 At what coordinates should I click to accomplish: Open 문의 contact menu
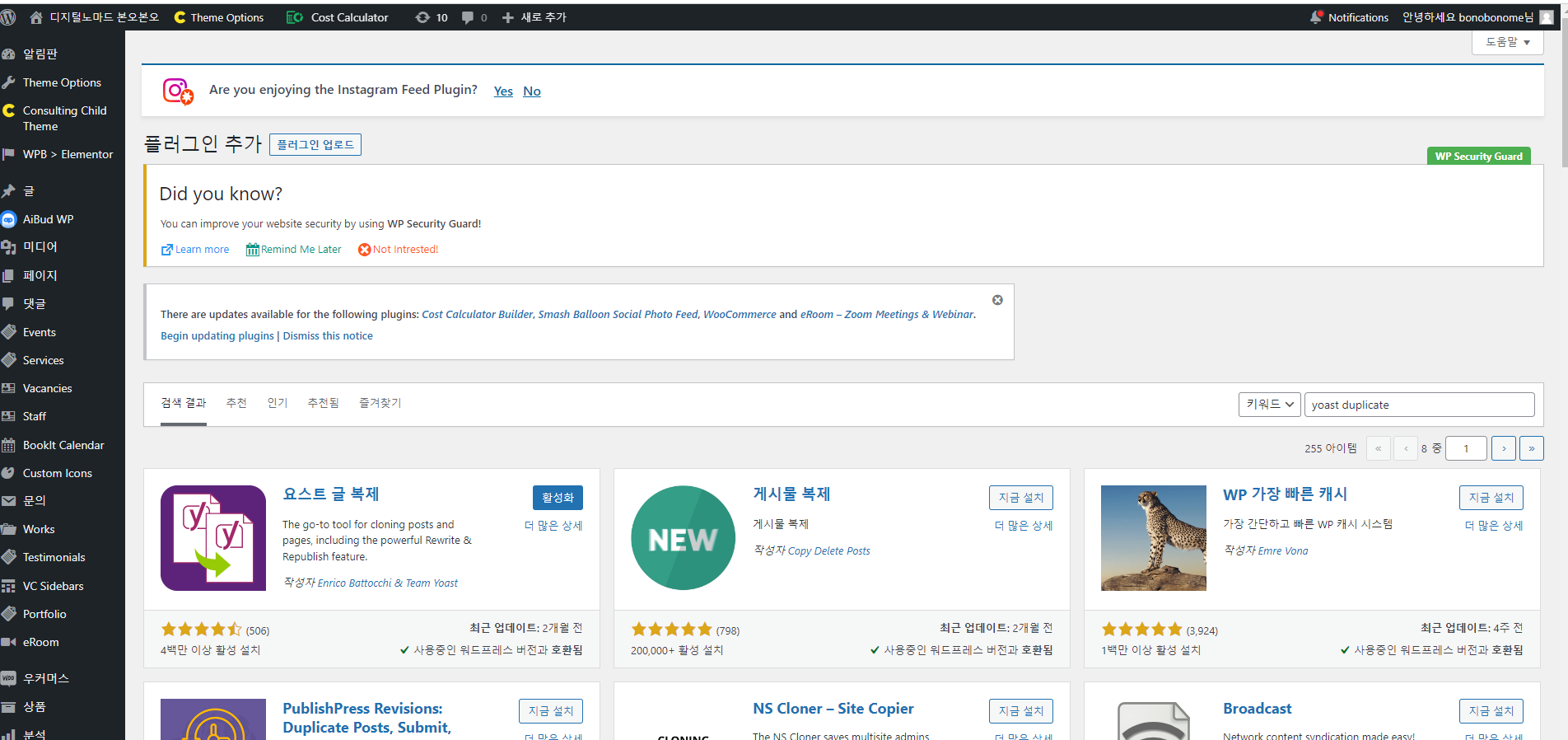tap(34, 500)
